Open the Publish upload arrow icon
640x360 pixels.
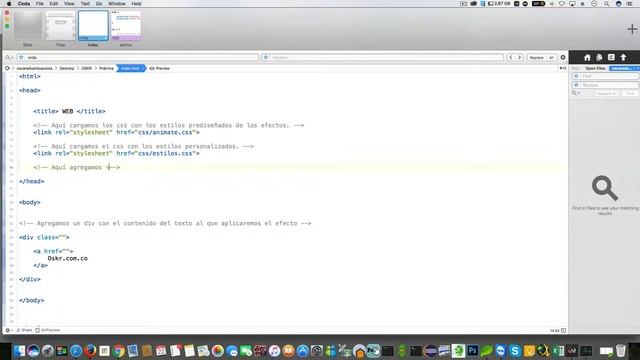pyautogui.click(x=623, y=58)
